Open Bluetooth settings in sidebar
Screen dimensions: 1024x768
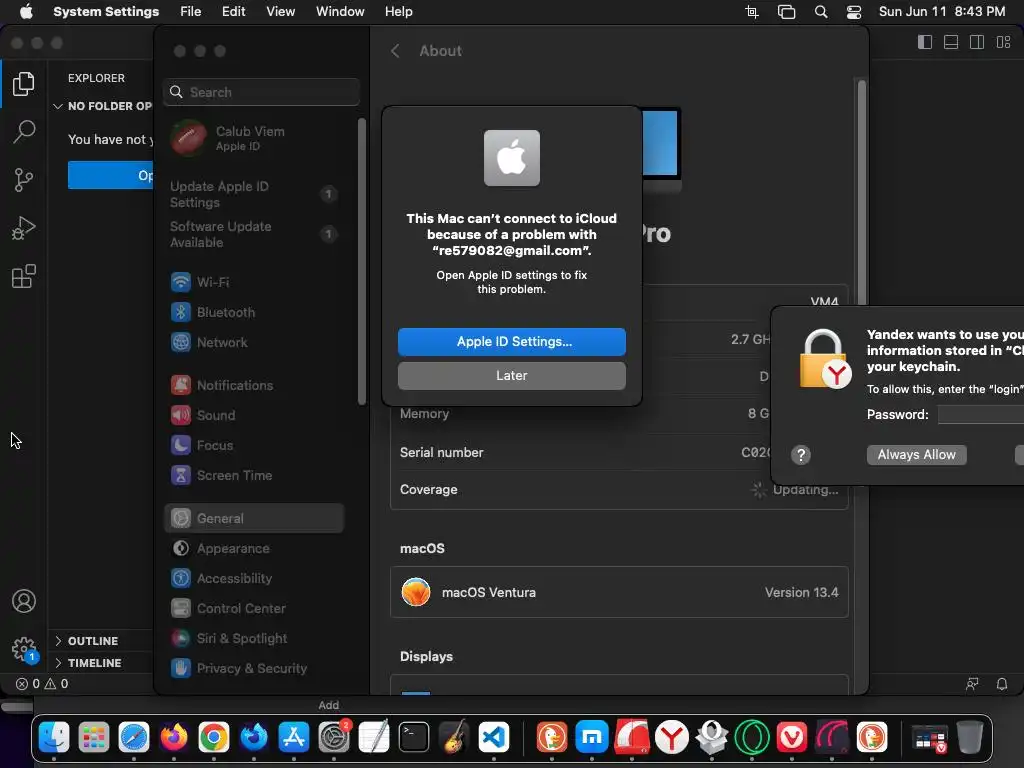coord(255,312)
